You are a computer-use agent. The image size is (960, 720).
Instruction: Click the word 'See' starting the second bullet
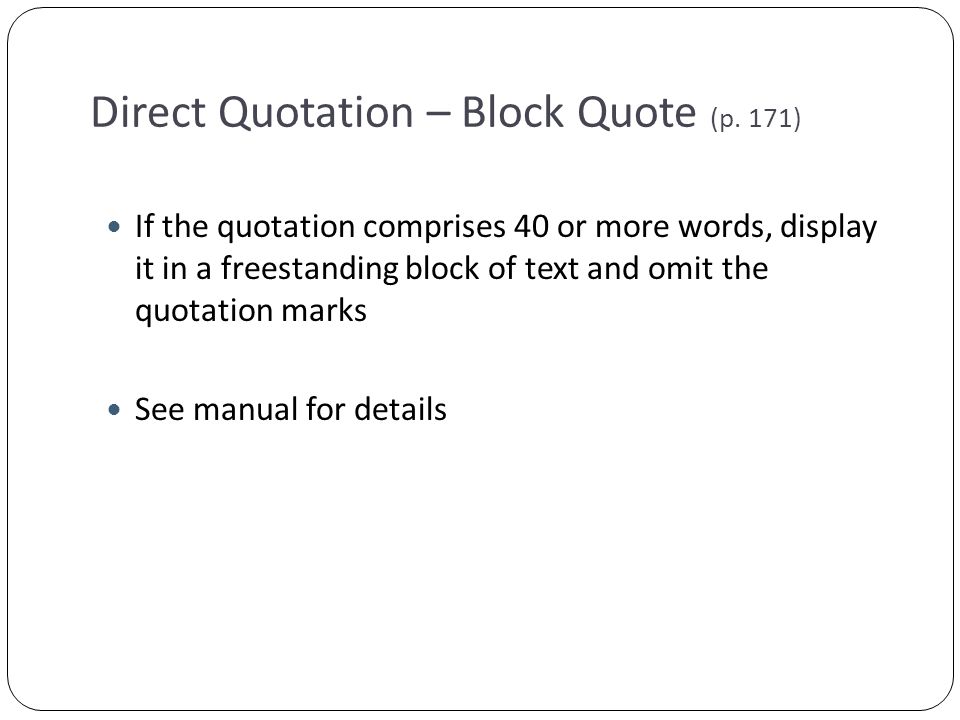pos(159,409)
